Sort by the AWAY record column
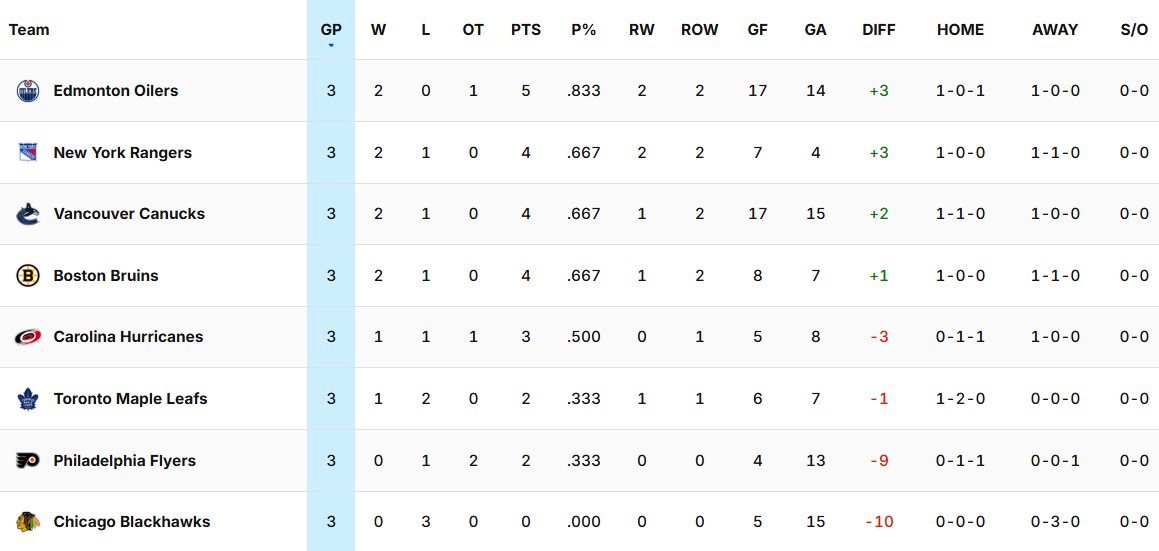1159x551 pixels. pos(1056,30)
